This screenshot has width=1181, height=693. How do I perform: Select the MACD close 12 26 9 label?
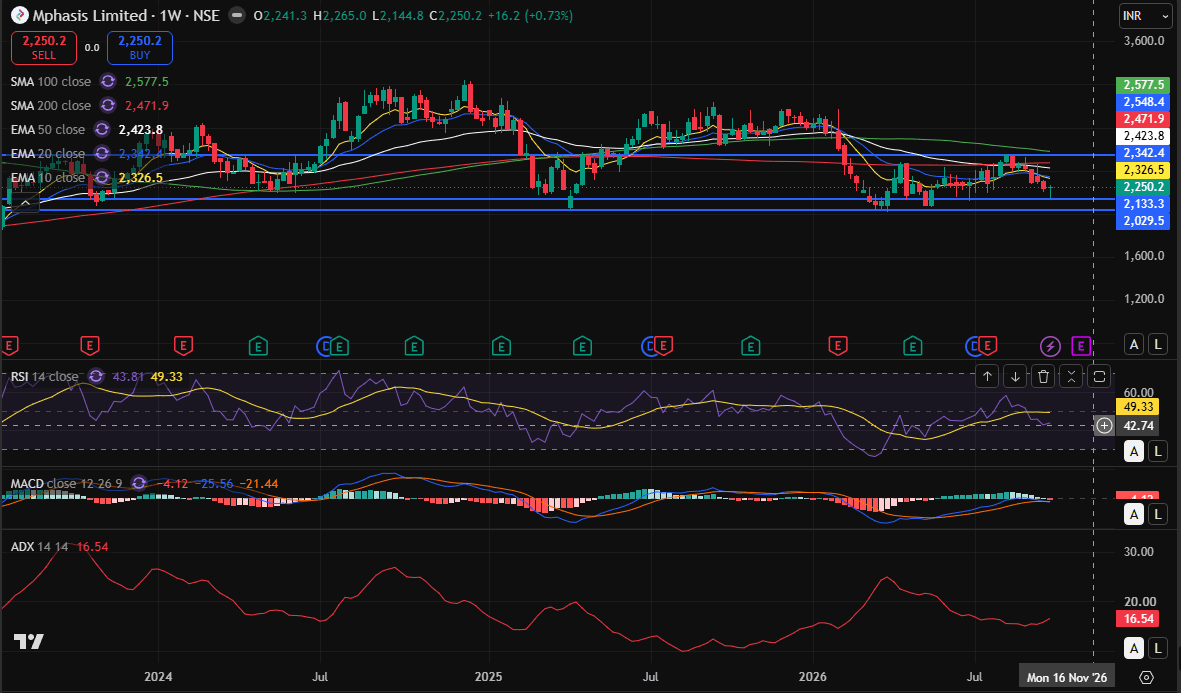click(66, 484)
